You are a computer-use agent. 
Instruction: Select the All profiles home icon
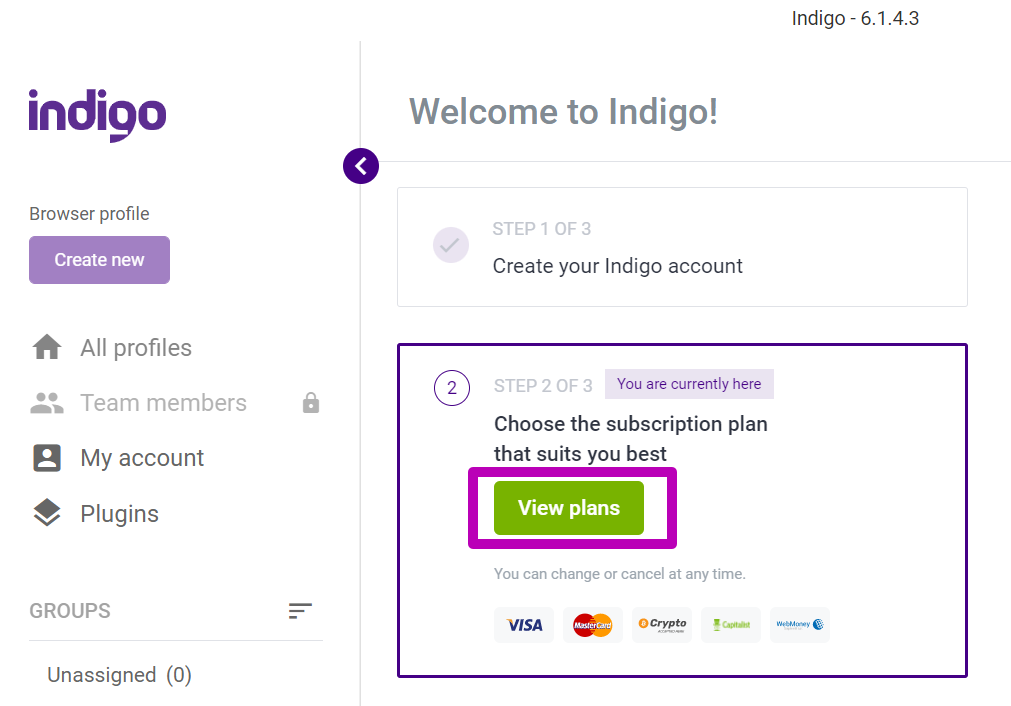(x=47, y=347)
